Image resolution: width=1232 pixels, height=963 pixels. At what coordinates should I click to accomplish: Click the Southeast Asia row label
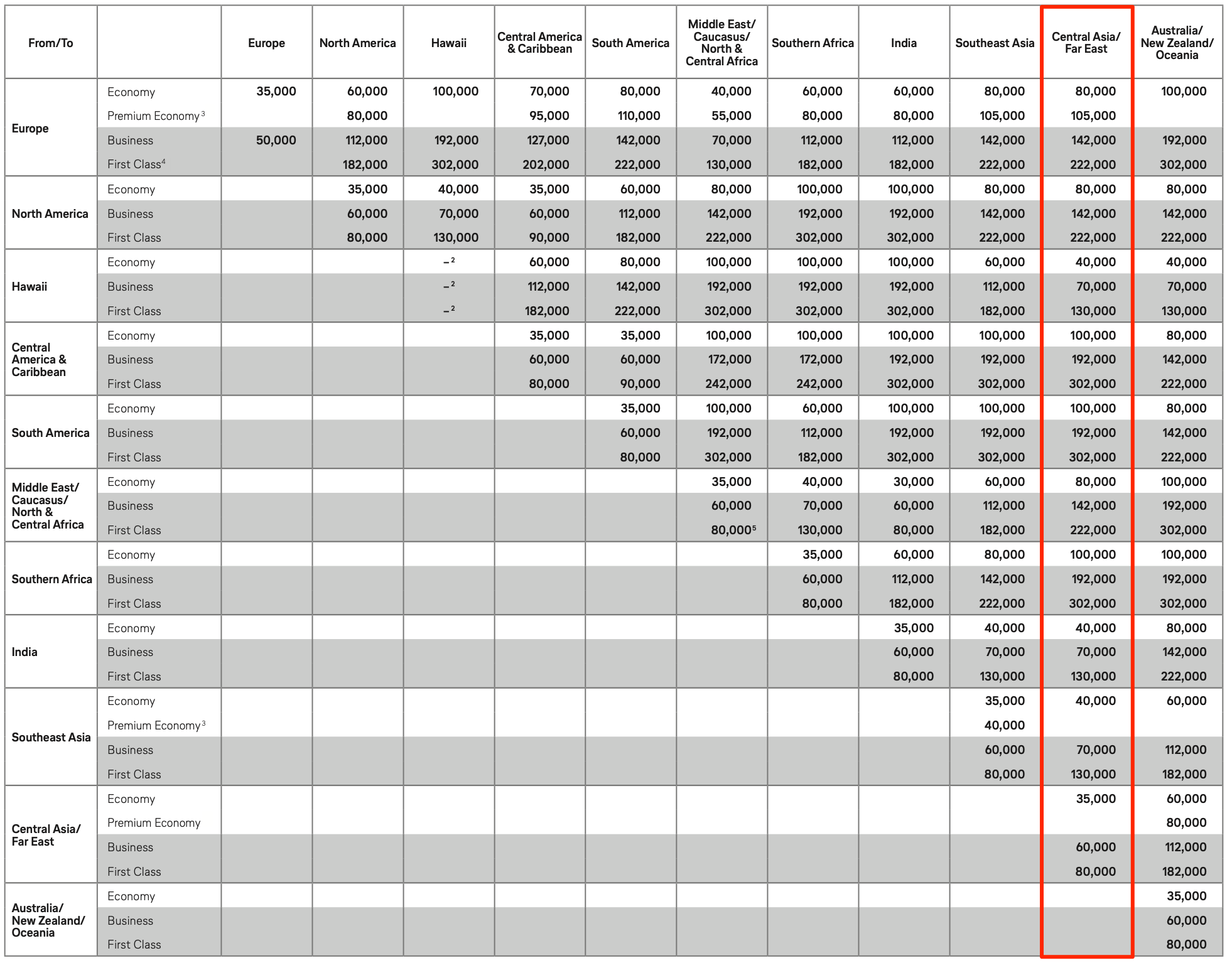(51, 737)
